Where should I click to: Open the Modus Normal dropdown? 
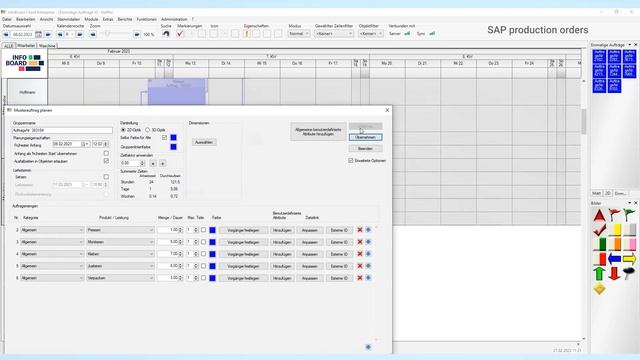pyautogui.click(x=299, y=34)
